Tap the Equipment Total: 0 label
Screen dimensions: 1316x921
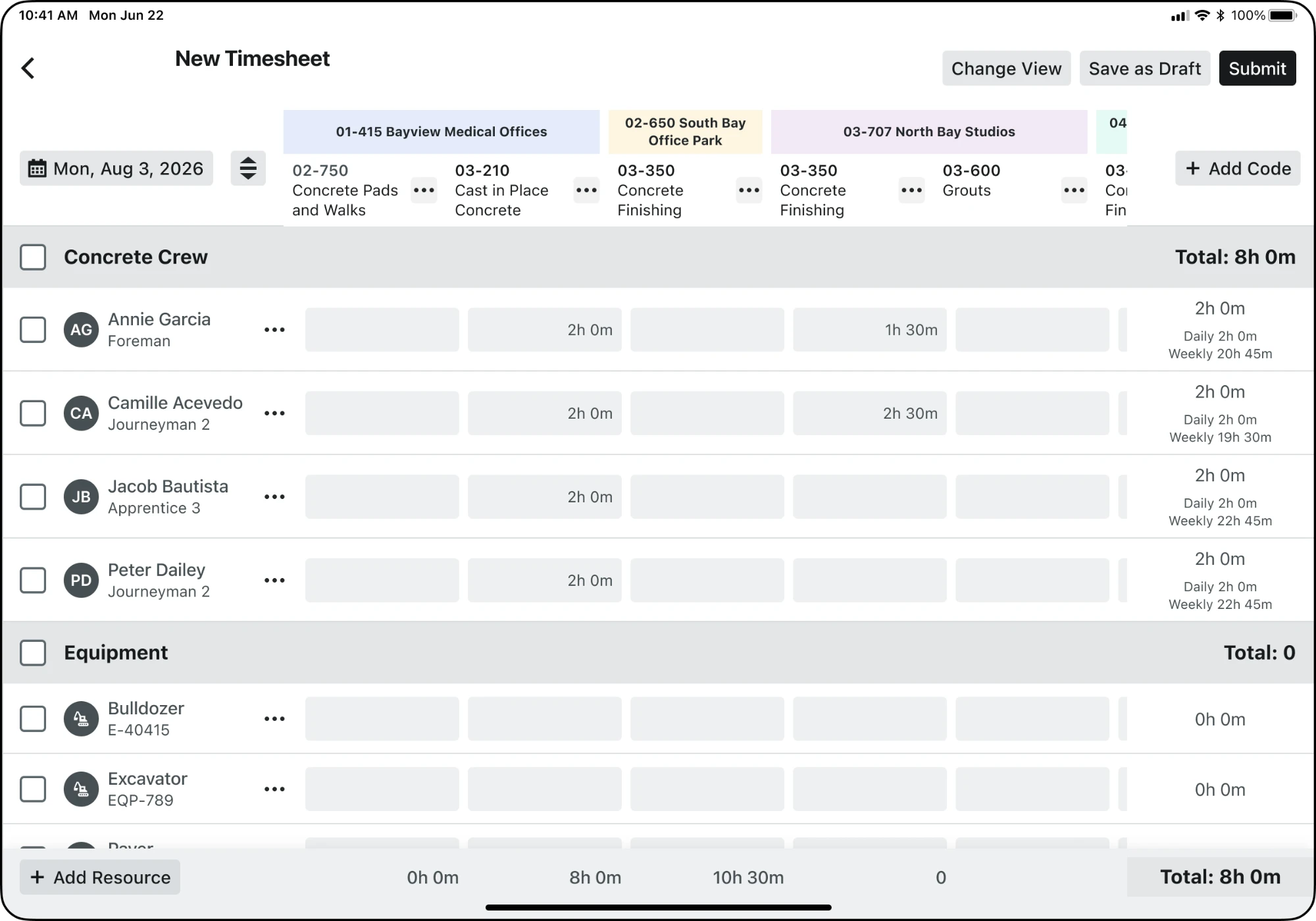click(1259, 653)
